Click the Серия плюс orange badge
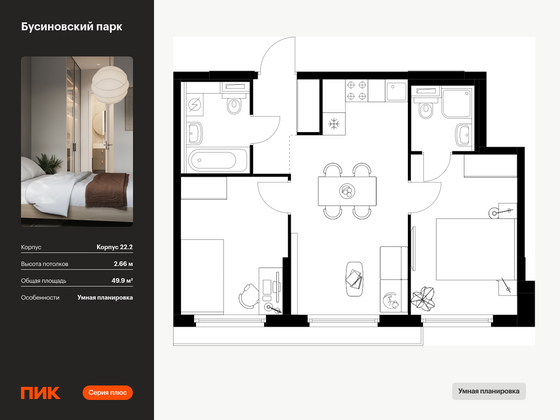 click(108, 392)
